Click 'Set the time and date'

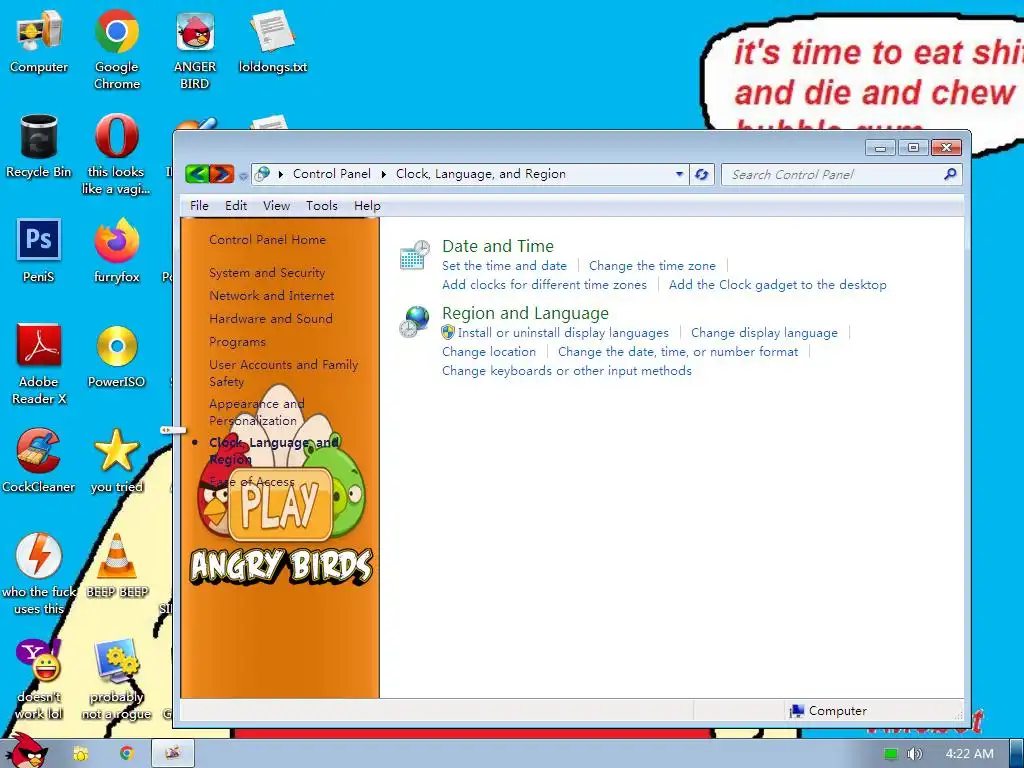(x=504, y=266)
